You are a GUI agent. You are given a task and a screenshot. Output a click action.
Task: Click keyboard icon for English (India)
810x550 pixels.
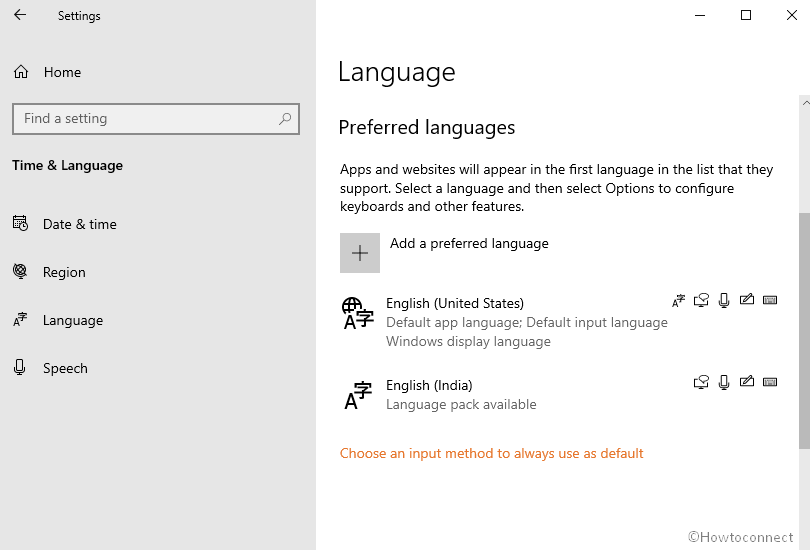coord(770,382)
